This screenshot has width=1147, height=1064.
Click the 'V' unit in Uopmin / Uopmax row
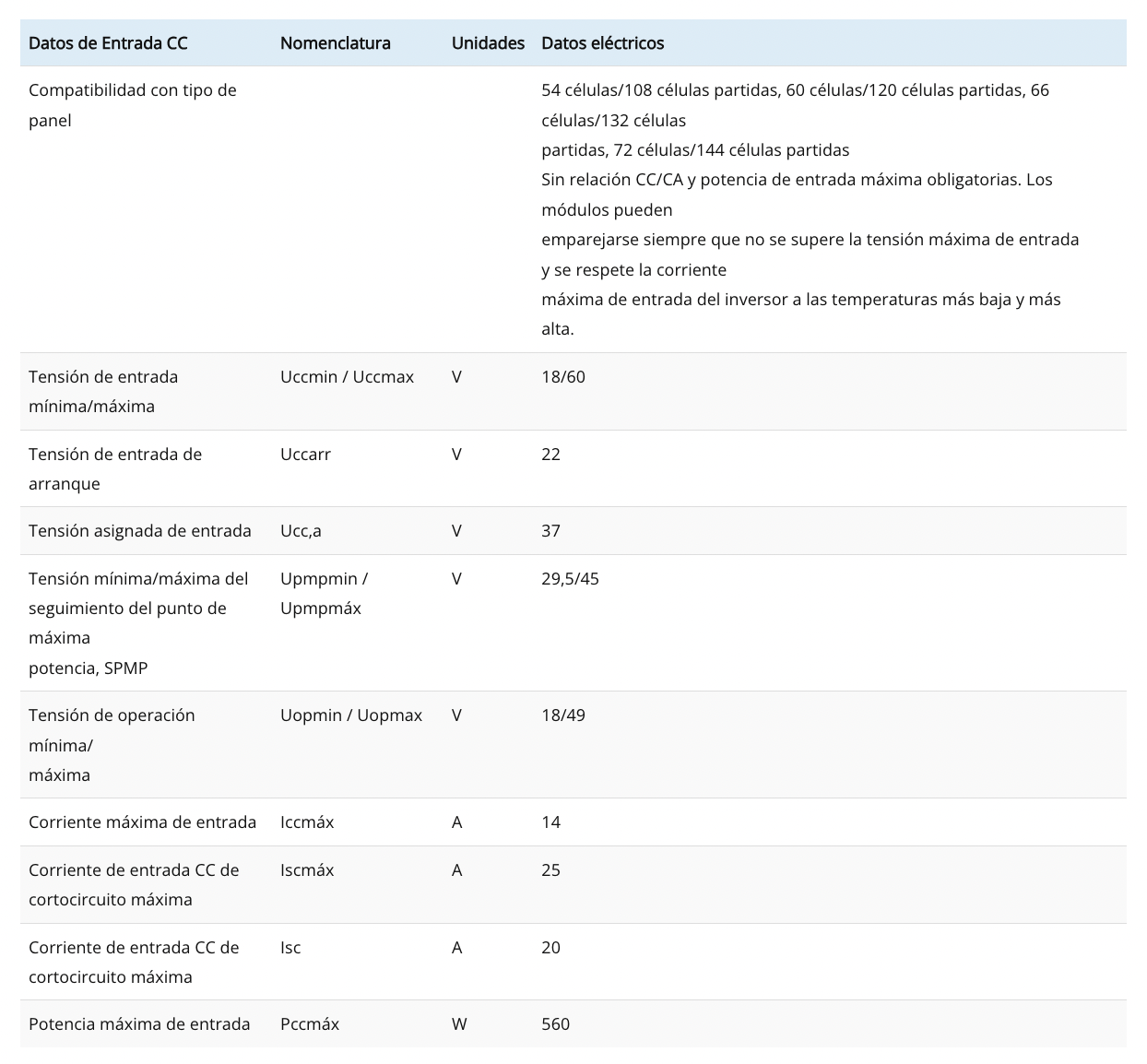pos(457,715)
